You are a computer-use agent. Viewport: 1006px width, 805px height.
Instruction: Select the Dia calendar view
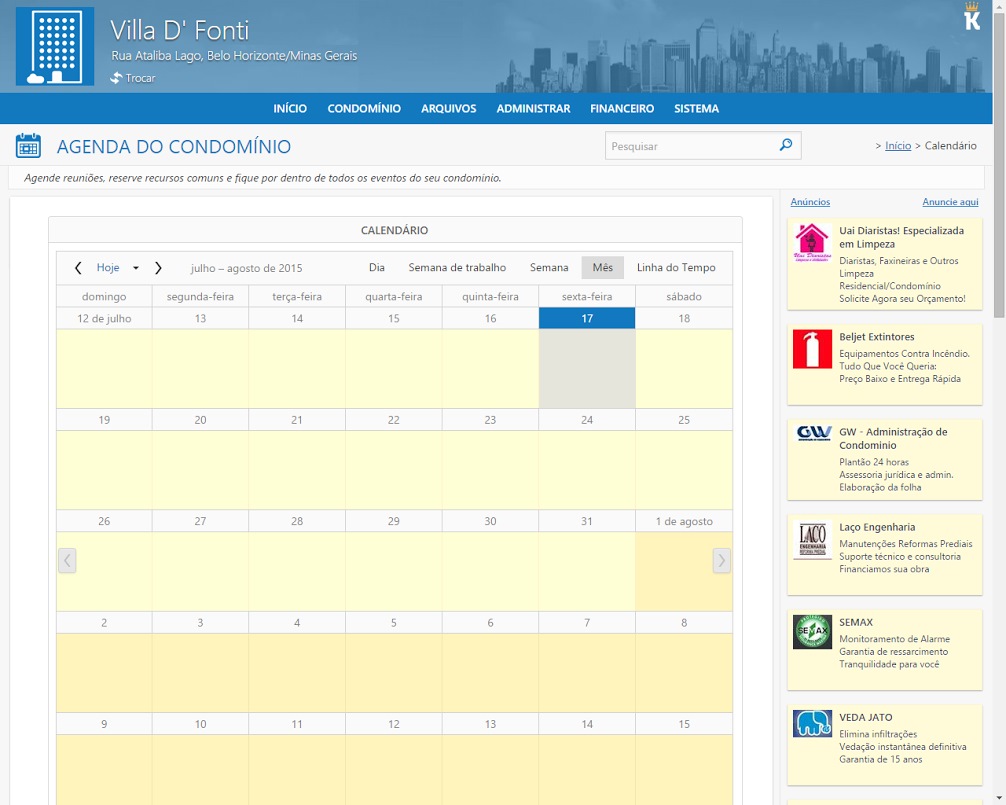point(377,268)
